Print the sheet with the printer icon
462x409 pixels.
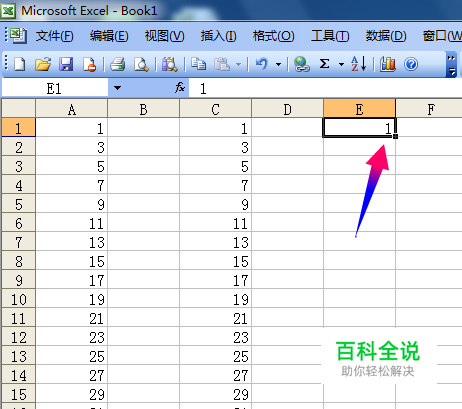click(x=117, y=64)
